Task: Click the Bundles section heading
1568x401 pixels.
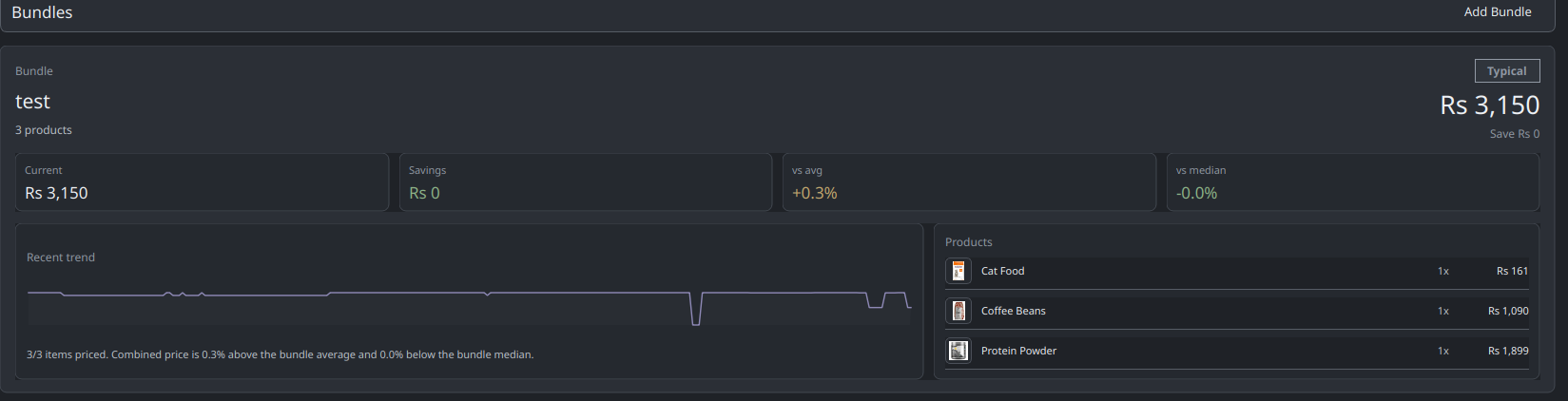Action: [x=42, y=12]
